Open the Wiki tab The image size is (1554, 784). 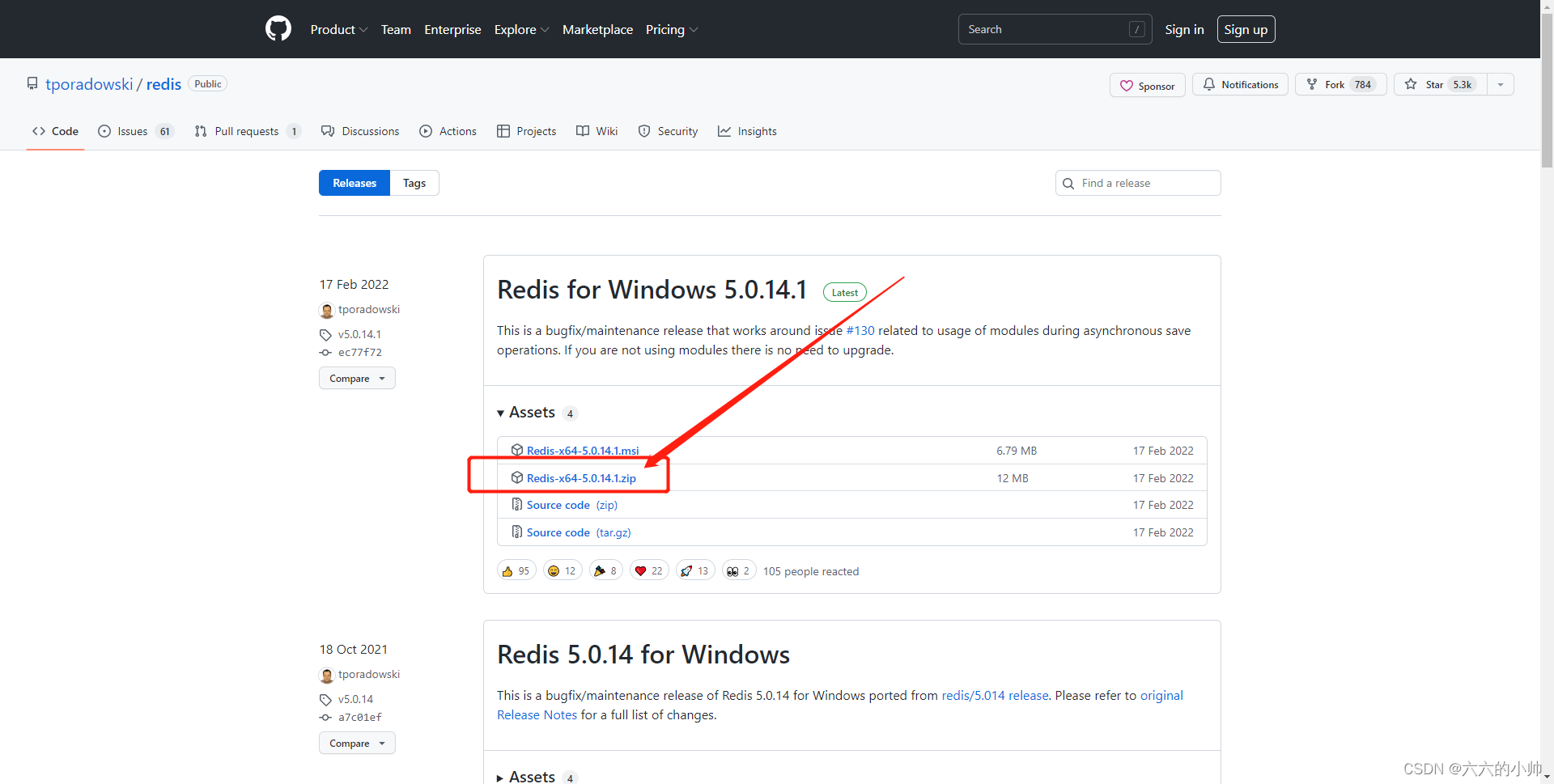tap(597, 131)
